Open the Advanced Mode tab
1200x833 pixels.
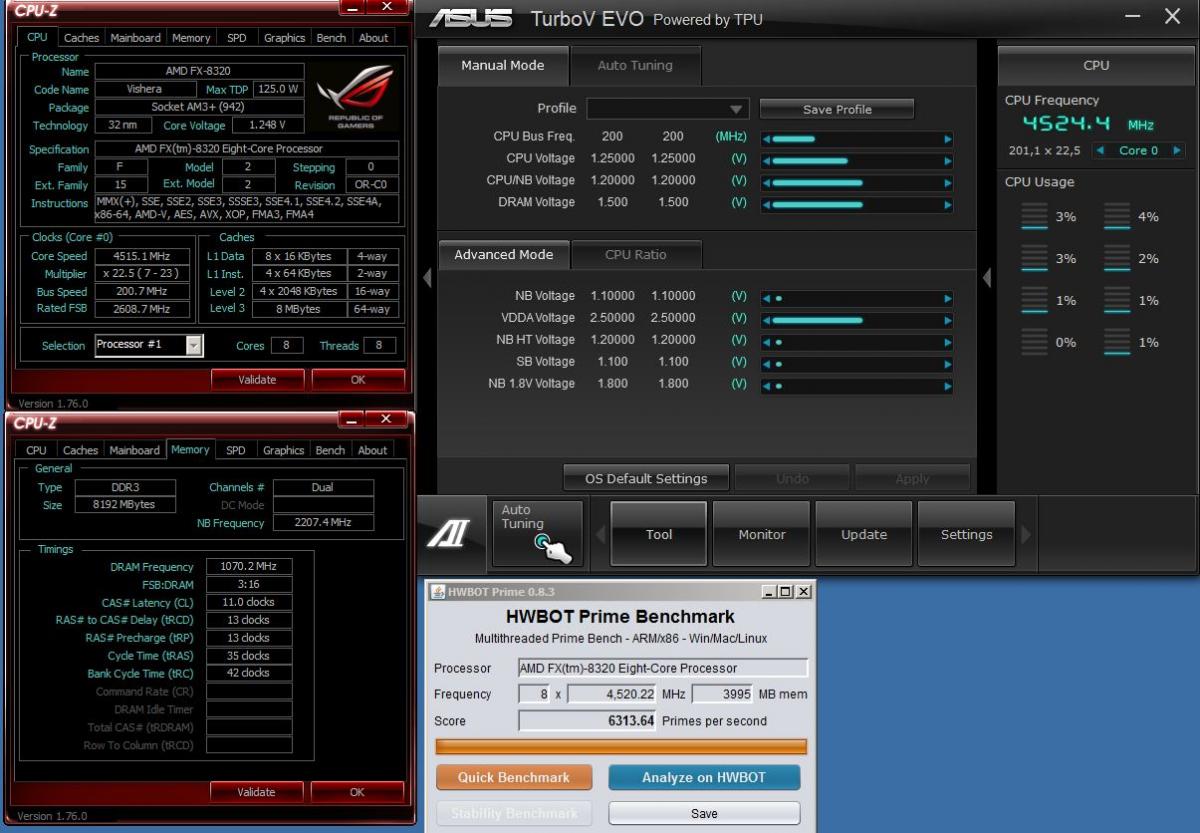pos(503,255)
